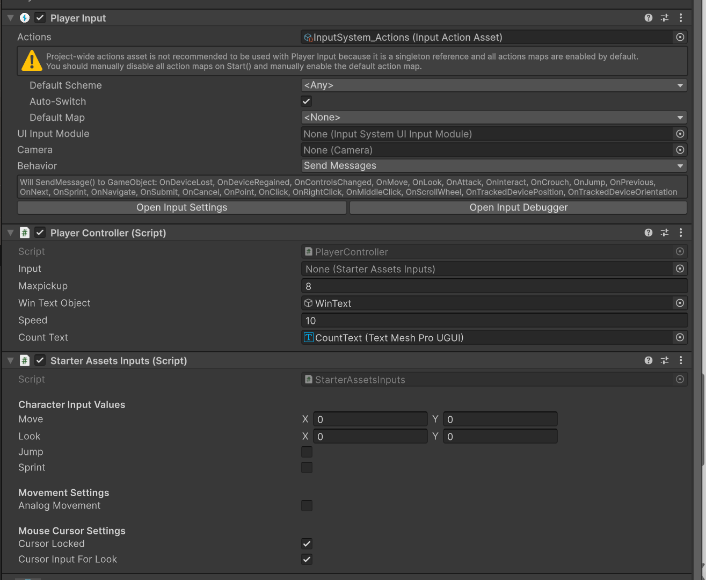706x580 pixels.
Task: Click the Movement Settings header
Action: 63,493
